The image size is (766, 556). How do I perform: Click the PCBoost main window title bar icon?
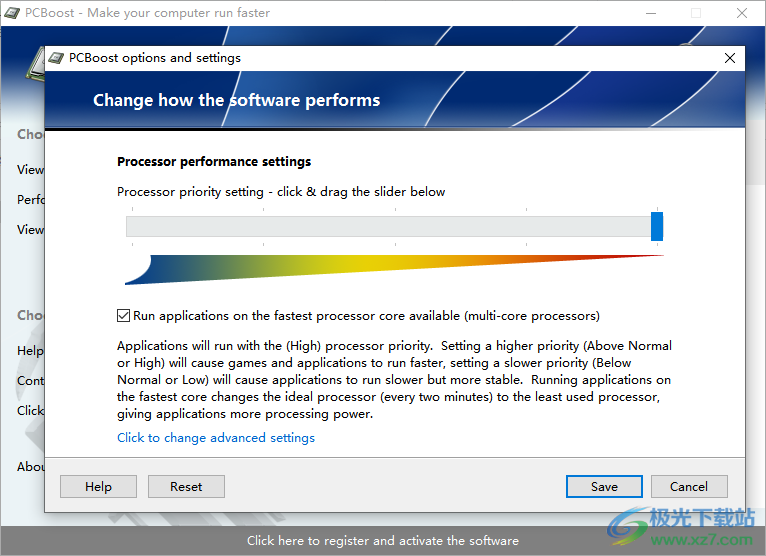(x=12, y=13)
